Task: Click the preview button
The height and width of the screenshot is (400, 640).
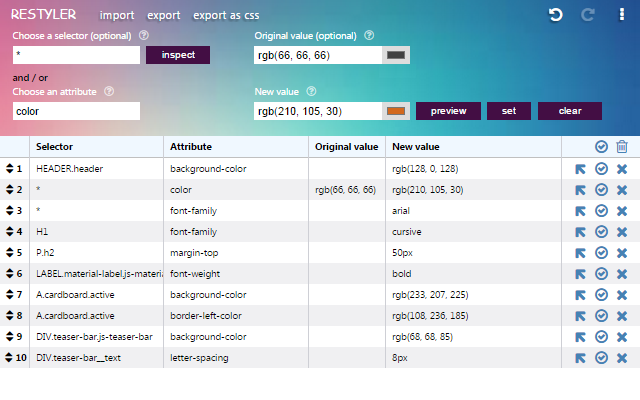Action: click(448, 111)
